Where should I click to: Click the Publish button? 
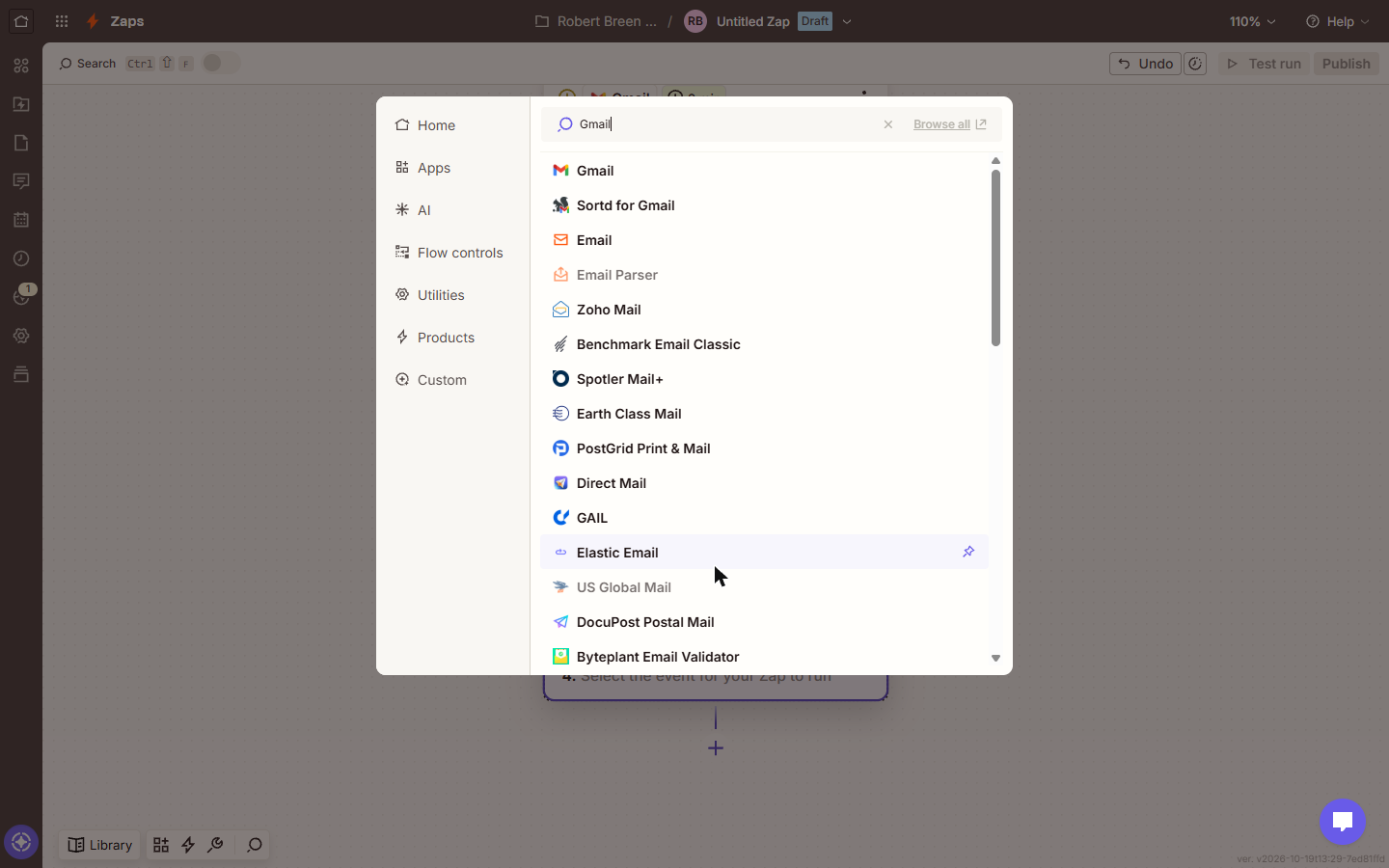tap(1345, 63)
